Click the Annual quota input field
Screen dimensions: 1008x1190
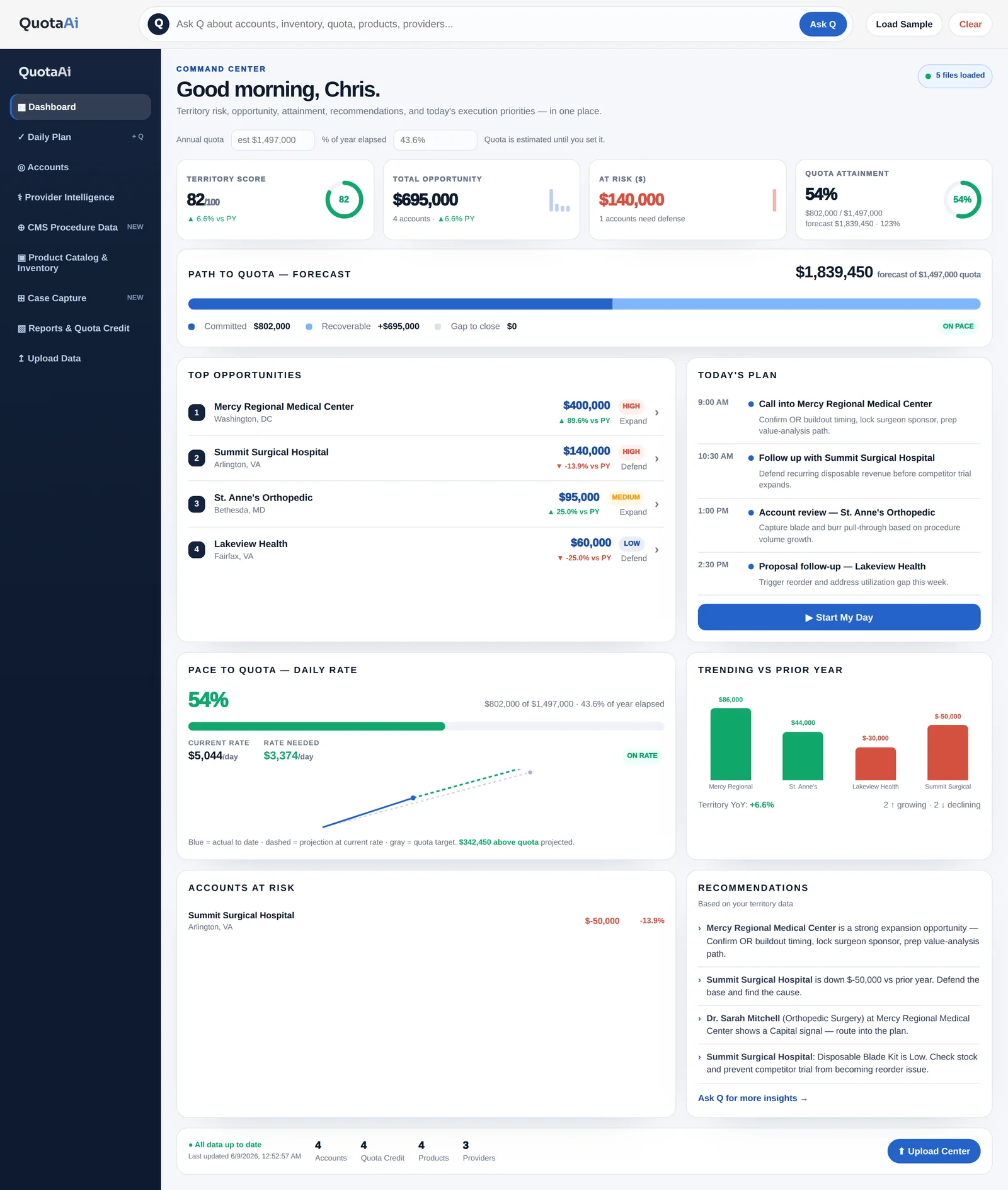[273, 140]
